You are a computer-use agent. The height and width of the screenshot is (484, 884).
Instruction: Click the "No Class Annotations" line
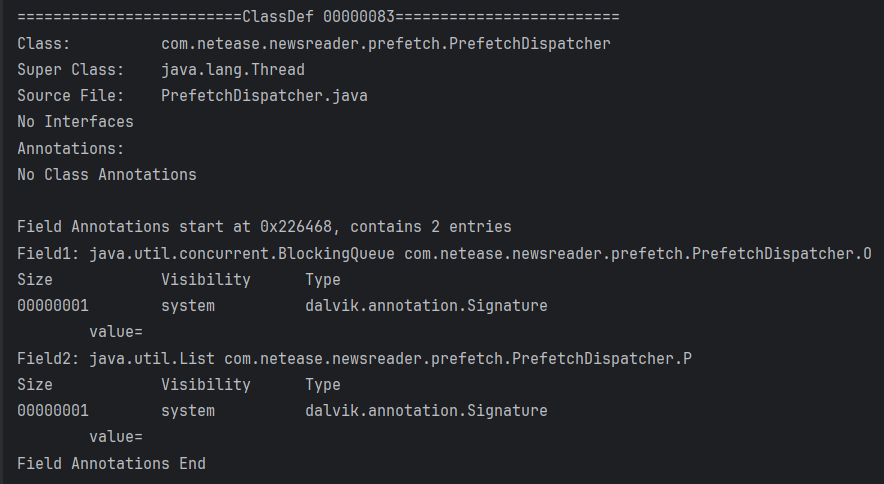(107, 174)
